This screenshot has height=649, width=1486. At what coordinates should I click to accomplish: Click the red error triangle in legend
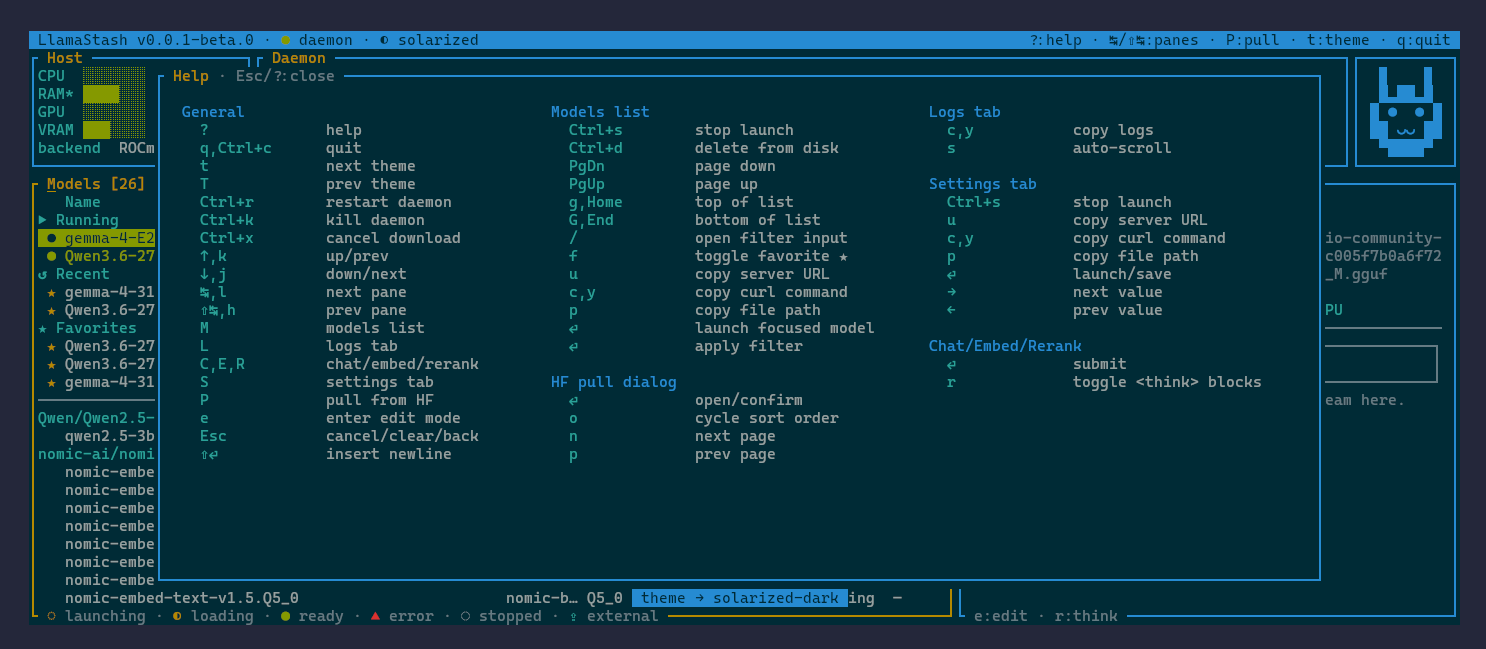(x=375, y=616)
